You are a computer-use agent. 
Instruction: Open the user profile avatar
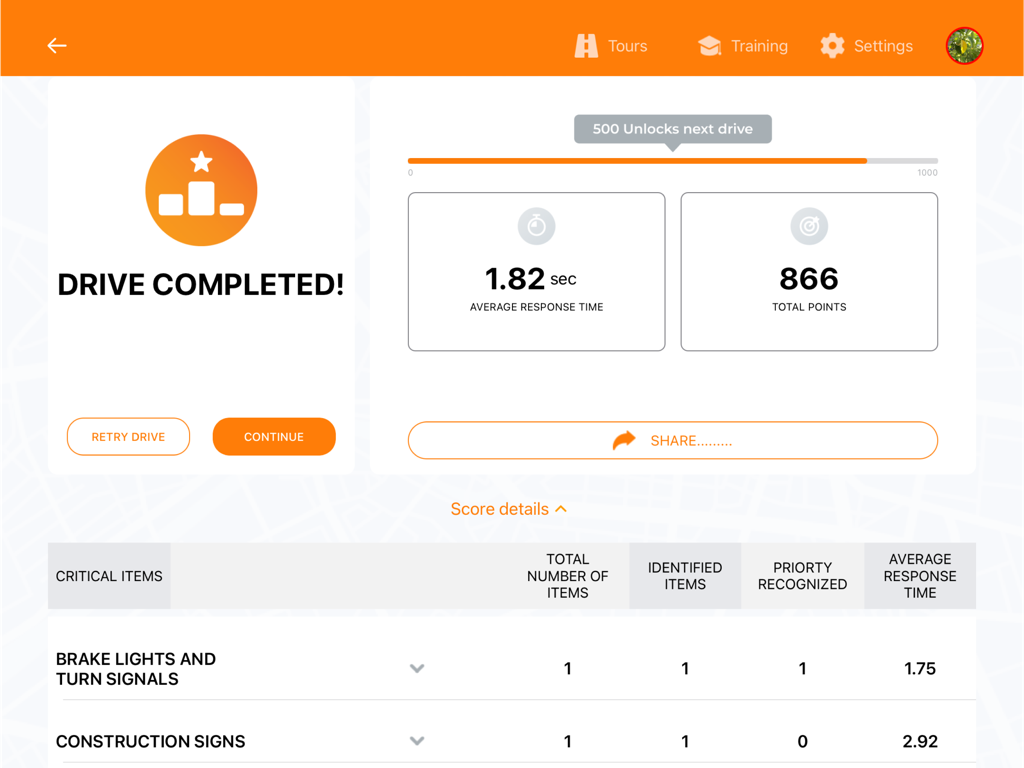click(964, 46)
